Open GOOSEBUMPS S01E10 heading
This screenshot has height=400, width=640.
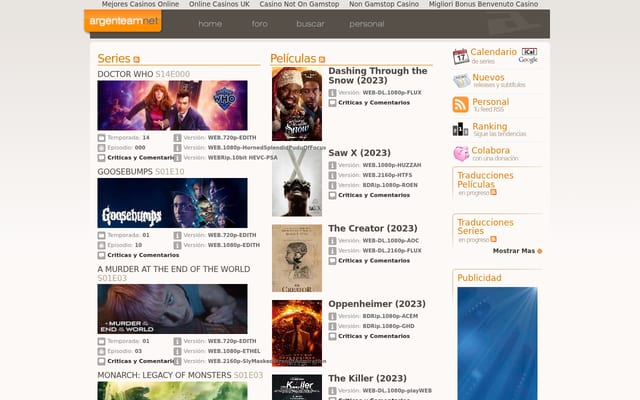[141, 172]
